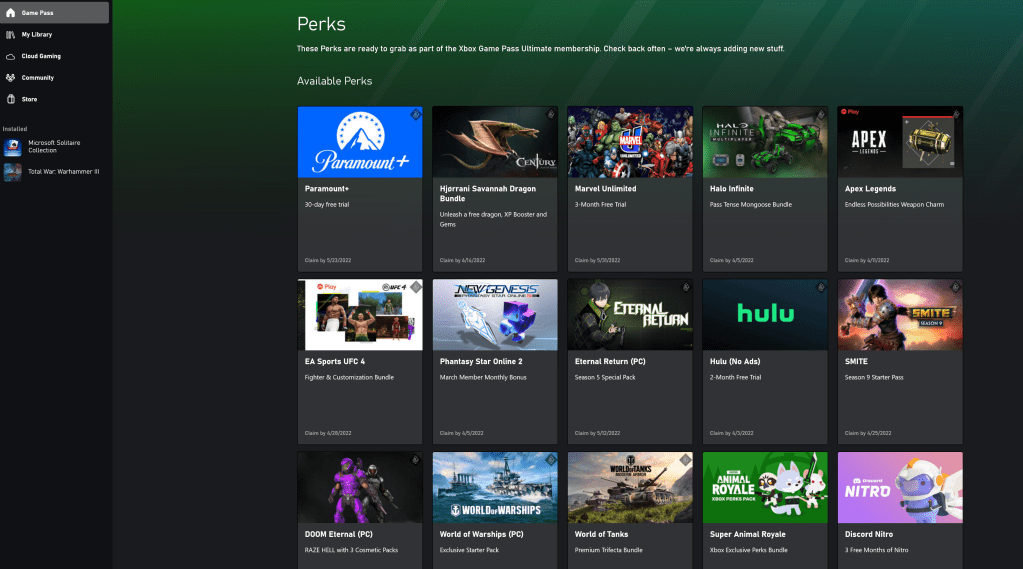Screen dimensions: 1023x569
Task: Click 'Premium Trifecta Bundle' text
Action: coord(609,550)
